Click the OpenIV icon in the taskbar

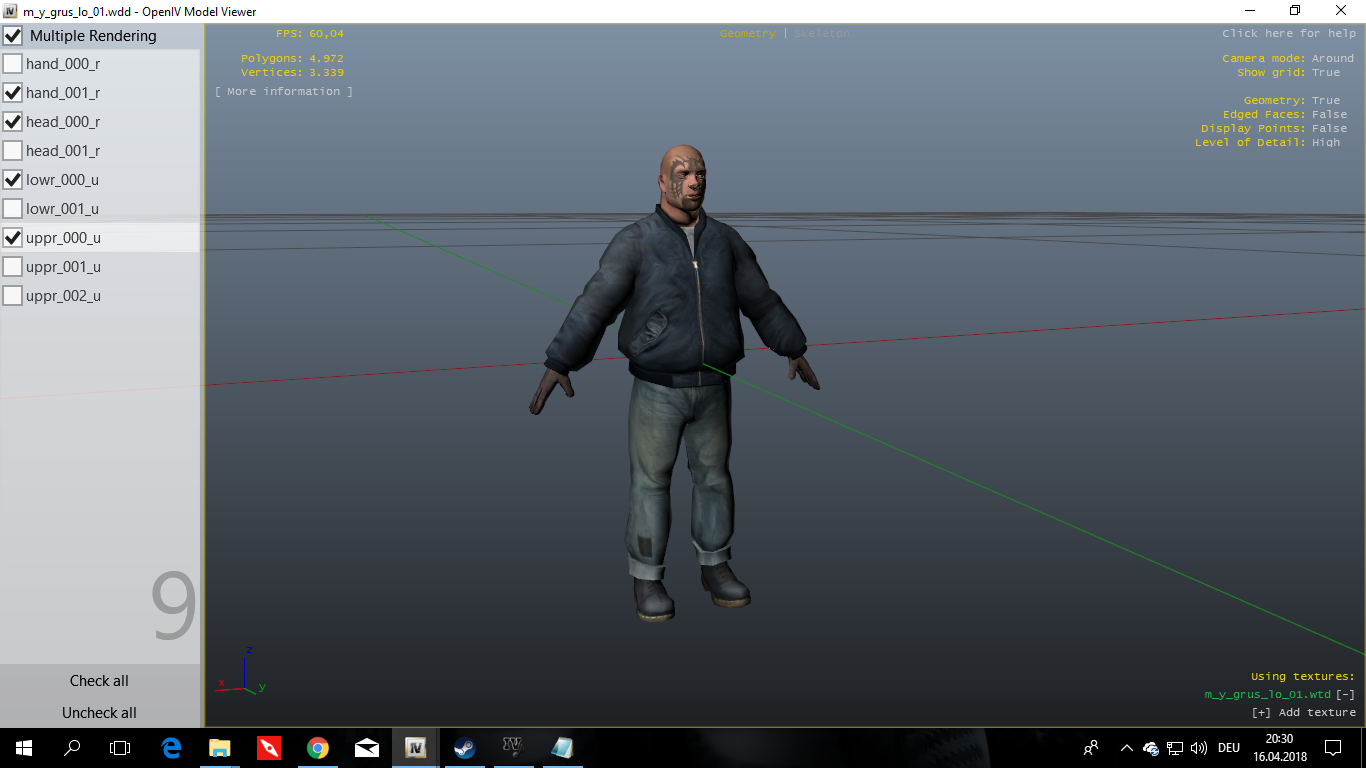click(416, 747)
